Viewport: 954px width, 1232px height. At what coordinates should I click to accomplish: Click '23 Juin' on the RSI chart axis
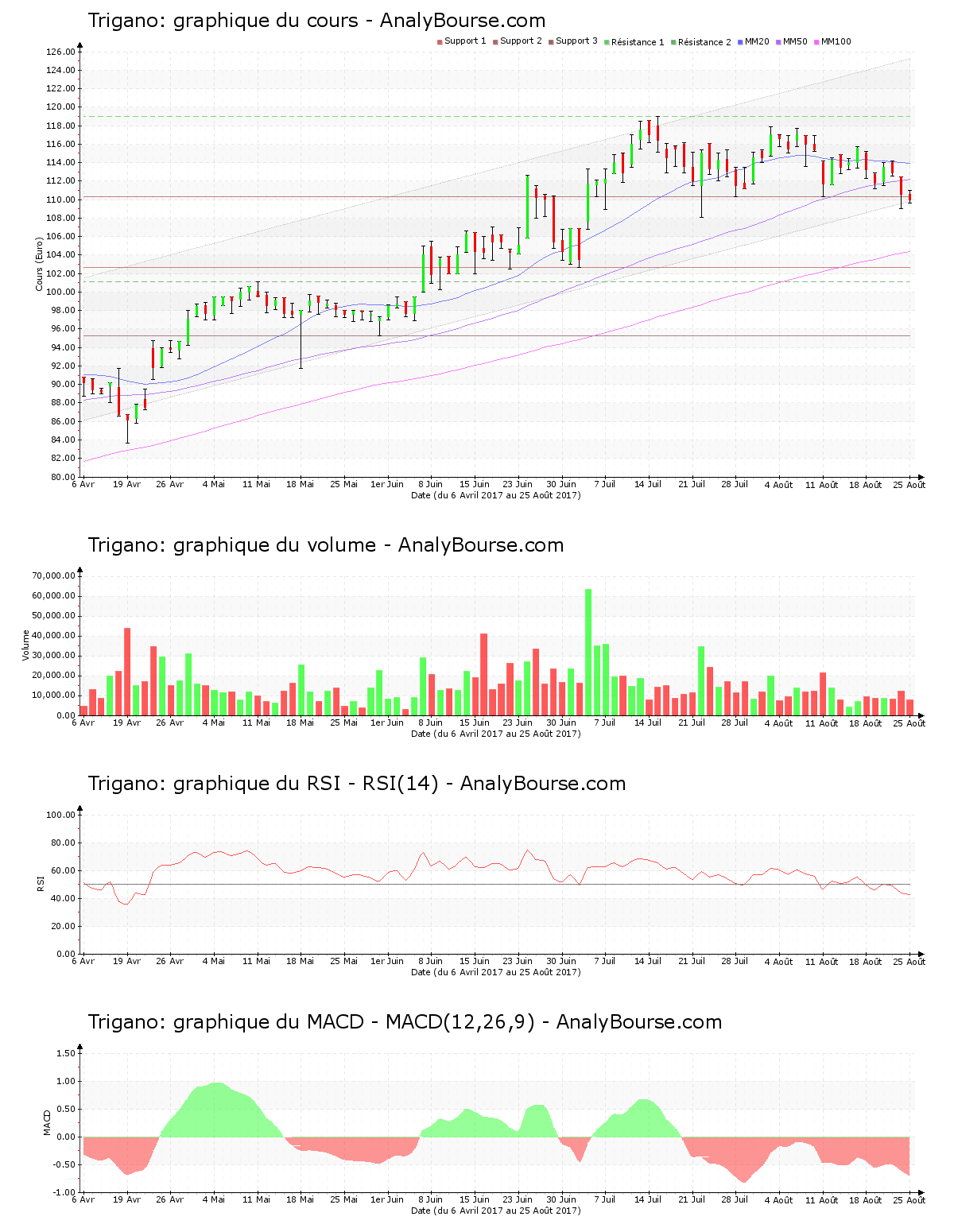click(518, 961)
